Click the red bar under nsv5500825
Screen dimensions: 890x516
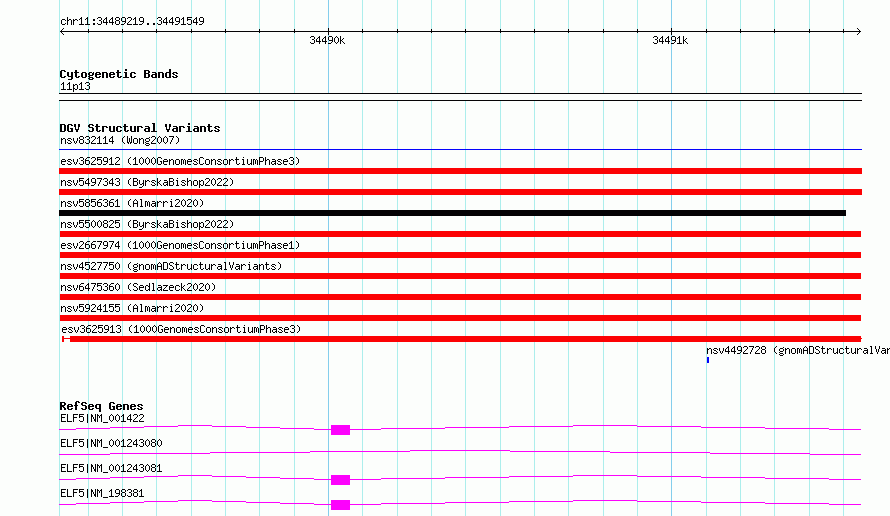[x=460, y=234]
